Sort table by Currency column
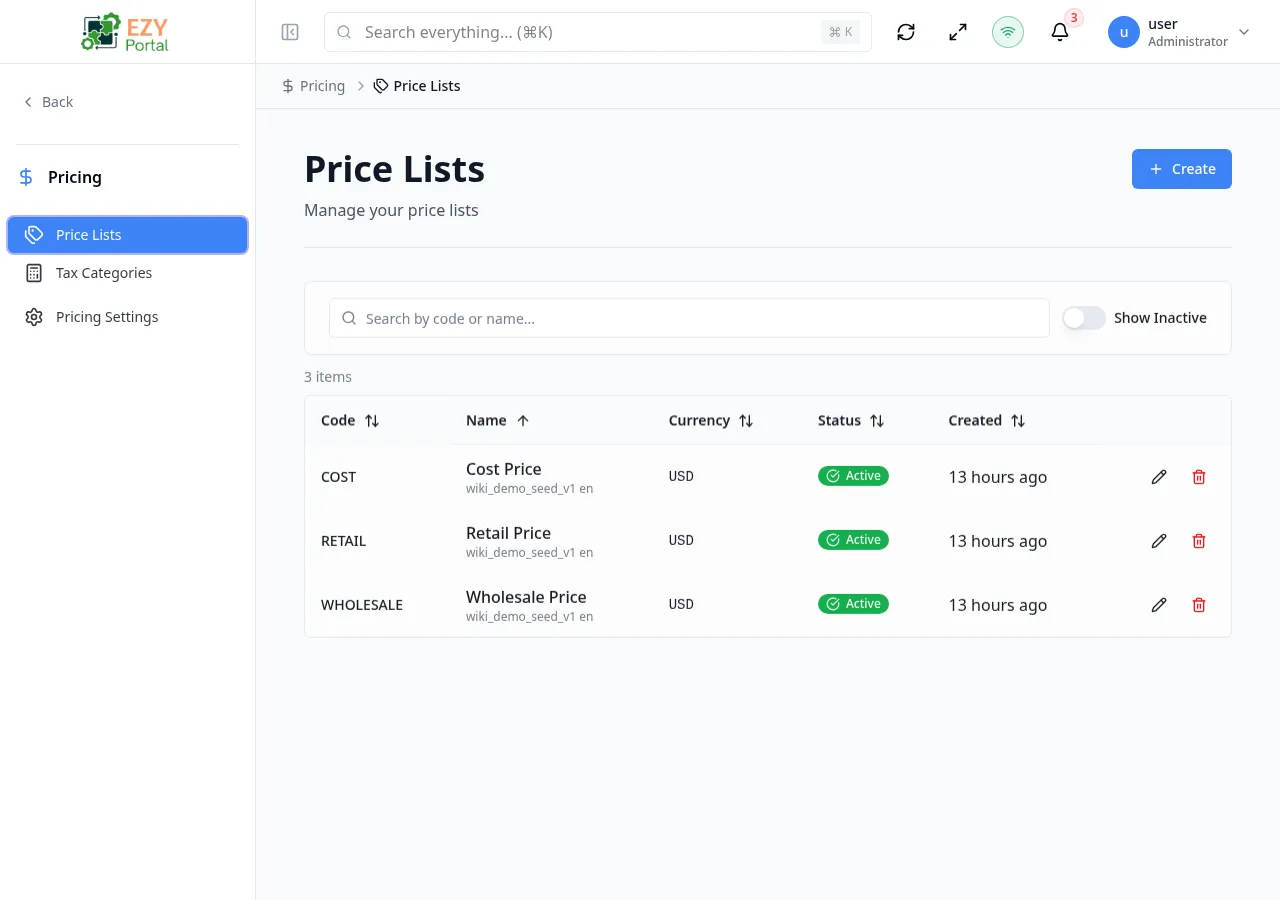 point(711,421)
